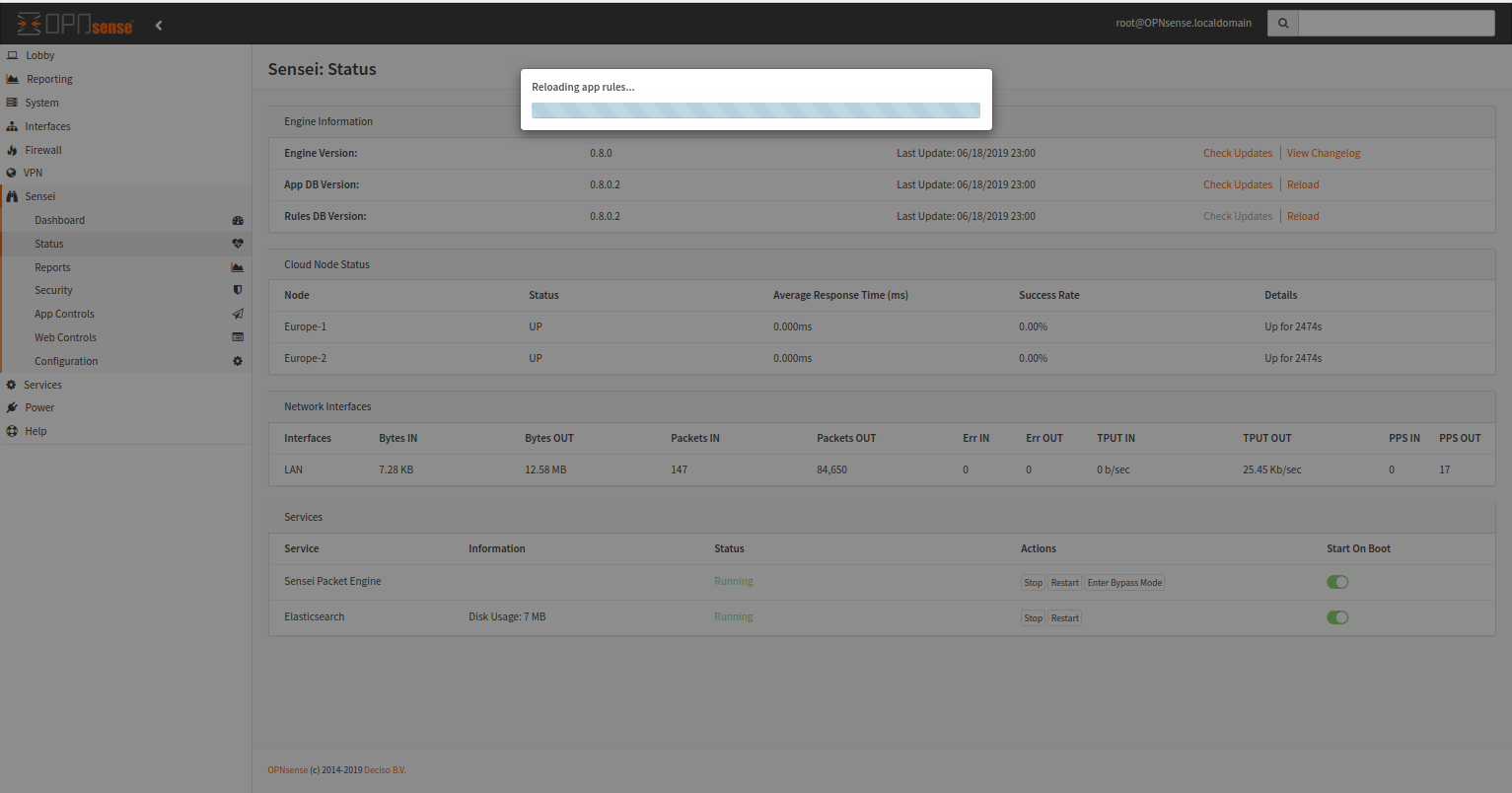Open Configuration via its gear icon
The height and width of the screenshot is (793, 1512).
(x=237, y=361)
